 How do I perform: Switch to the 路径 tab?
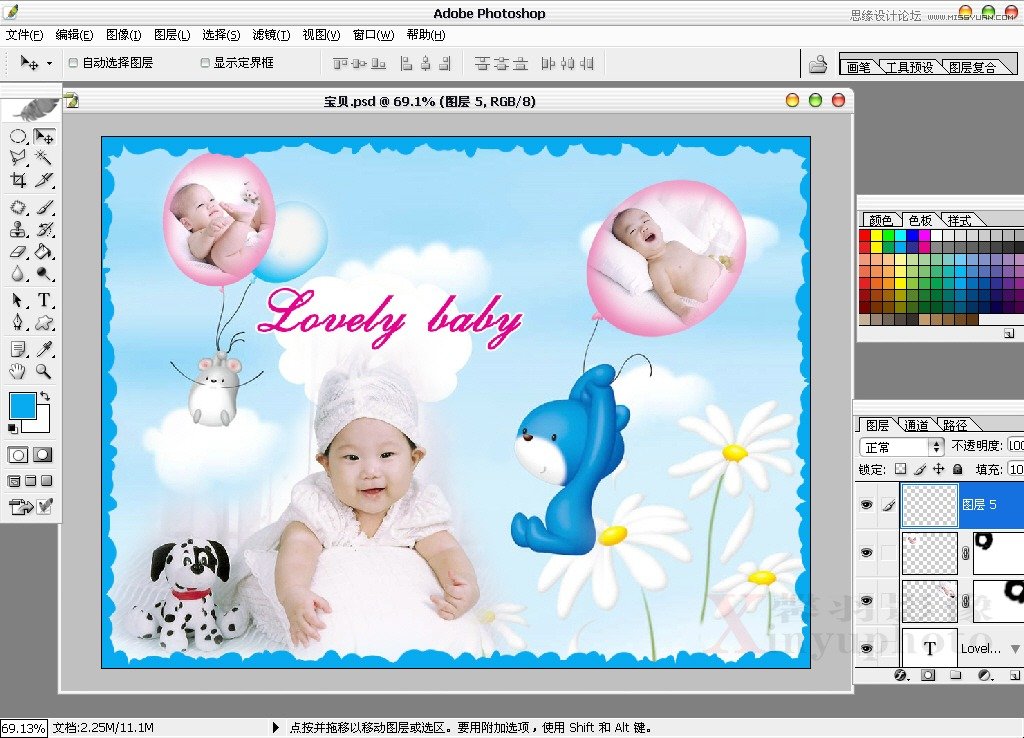coord(955,425)
